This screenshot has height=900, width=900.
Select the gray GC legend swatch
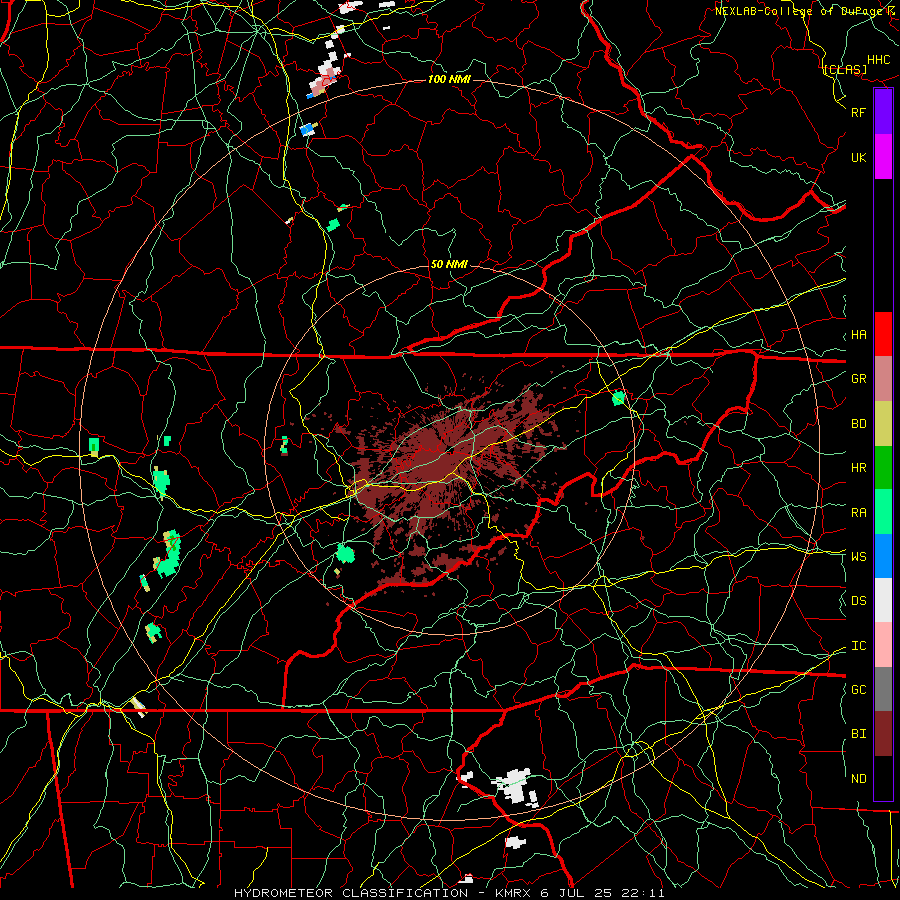(883, 689)
